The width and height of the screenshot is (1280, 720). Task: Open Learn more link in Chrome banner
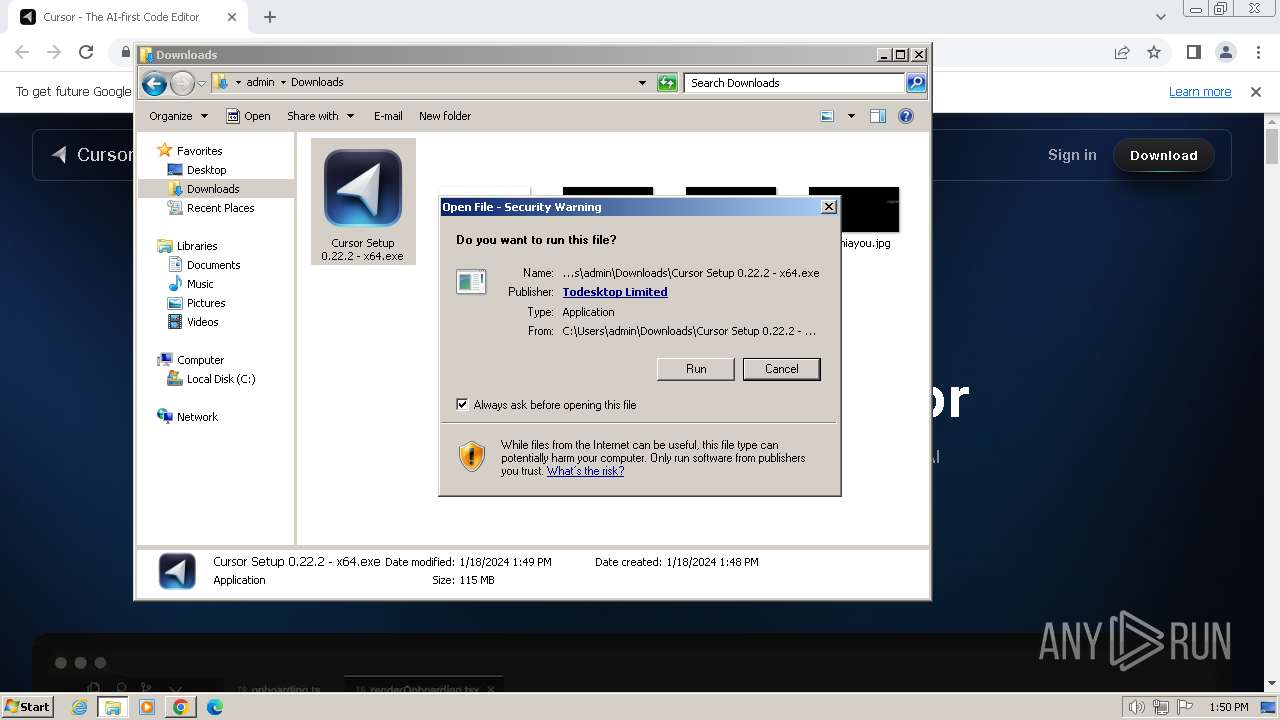tap(1200, 92)
